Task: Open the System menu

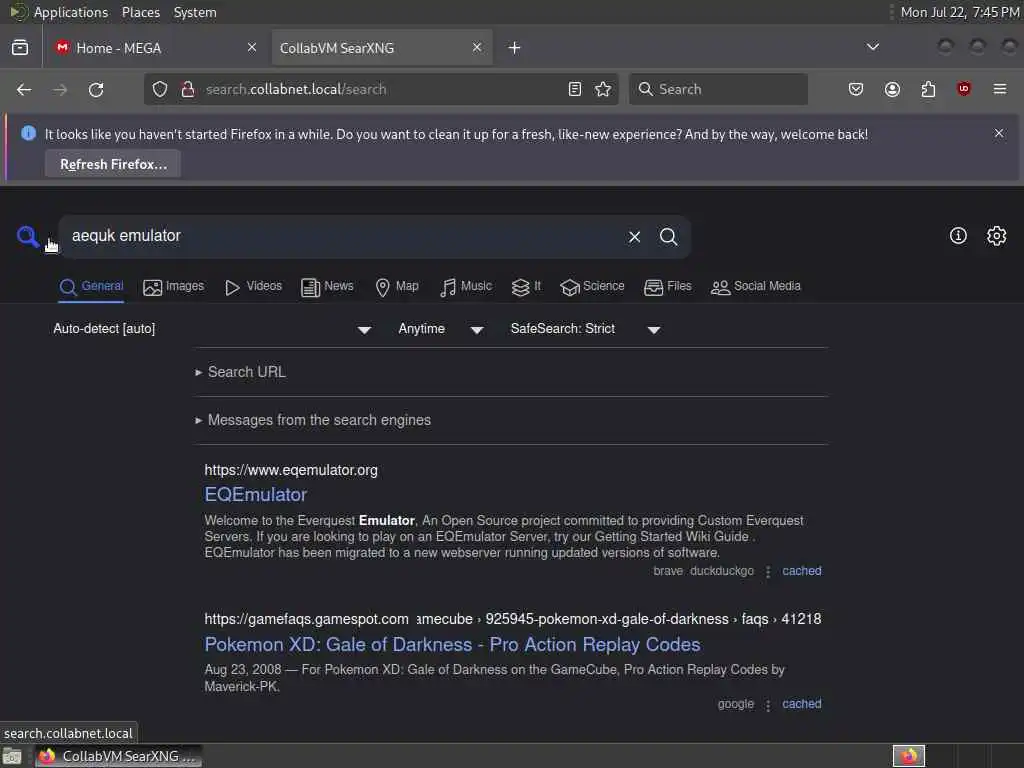Action: tap(195, 12)
